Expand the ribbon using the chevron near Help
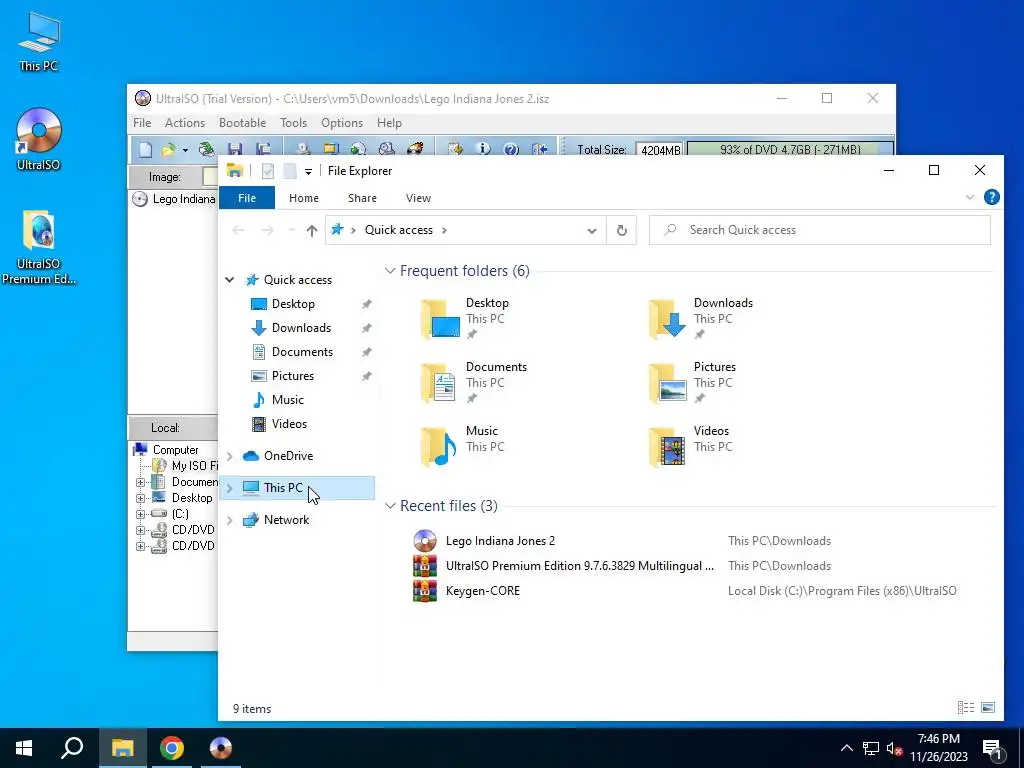 [970, 197]
